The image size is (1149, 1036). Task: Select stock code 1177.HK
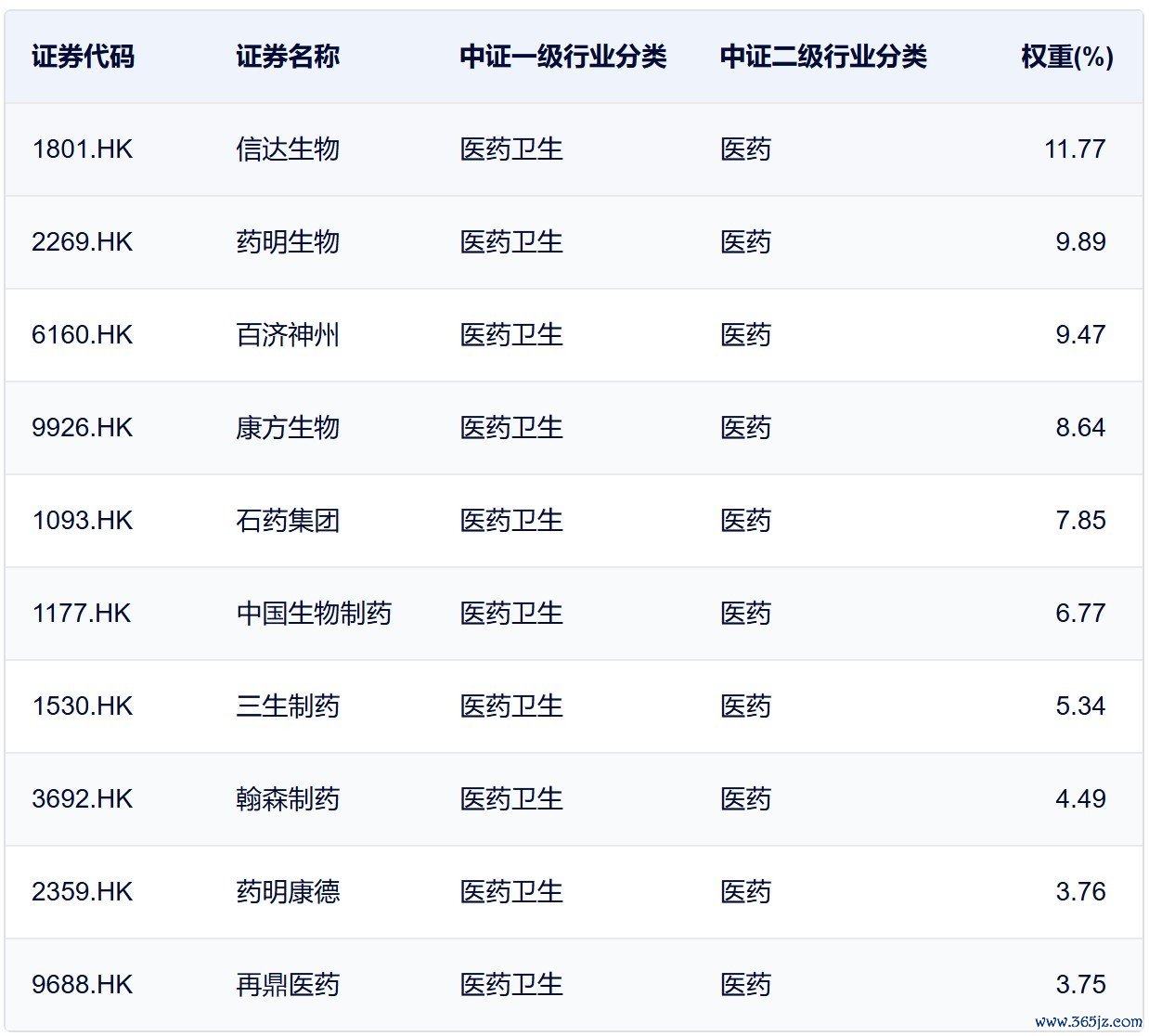click(x=82, y=614)
